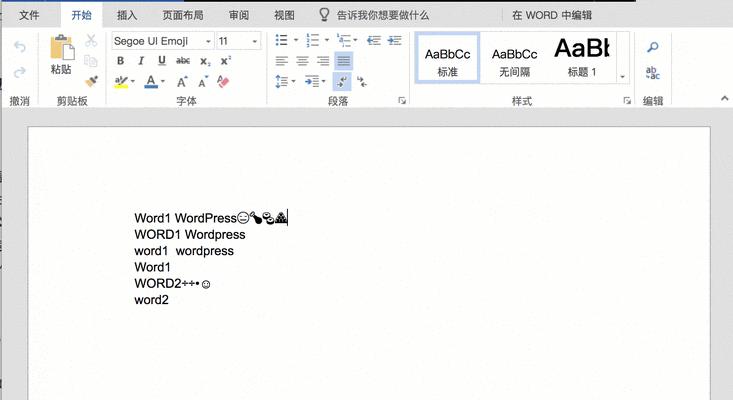The width and height of the screenshot is (733, 400).
Task: Open the 页面布局 tab
Action: tap(182, 15)
